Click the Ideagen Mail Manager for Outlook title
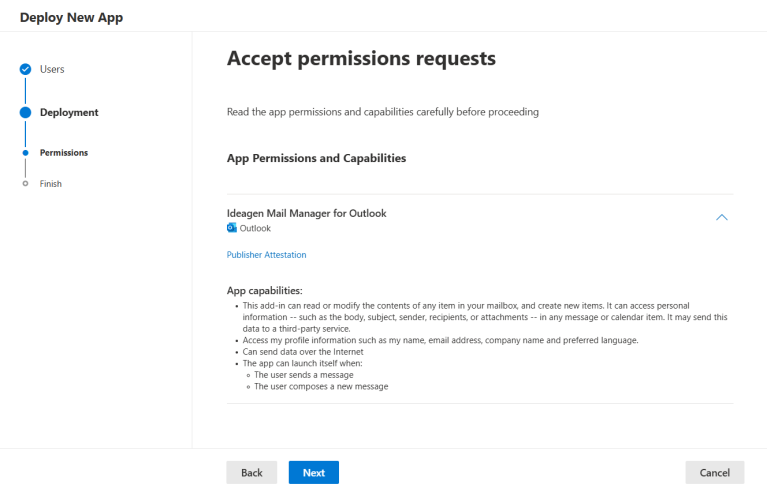The height and width of the screenshot is (492, 767). [x=306, y=213]
